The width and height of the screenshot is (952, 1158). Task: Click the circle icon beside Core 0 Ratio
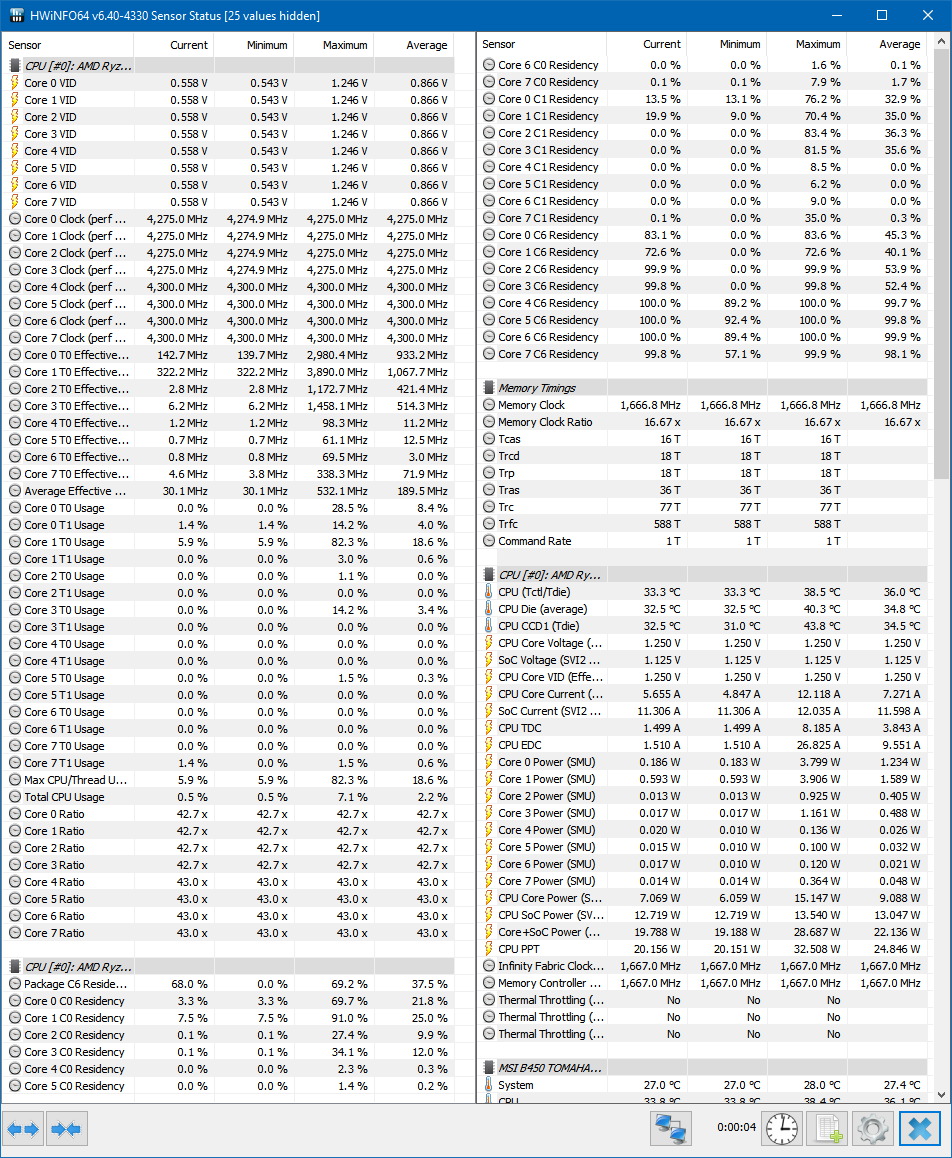tap(15, 814)
